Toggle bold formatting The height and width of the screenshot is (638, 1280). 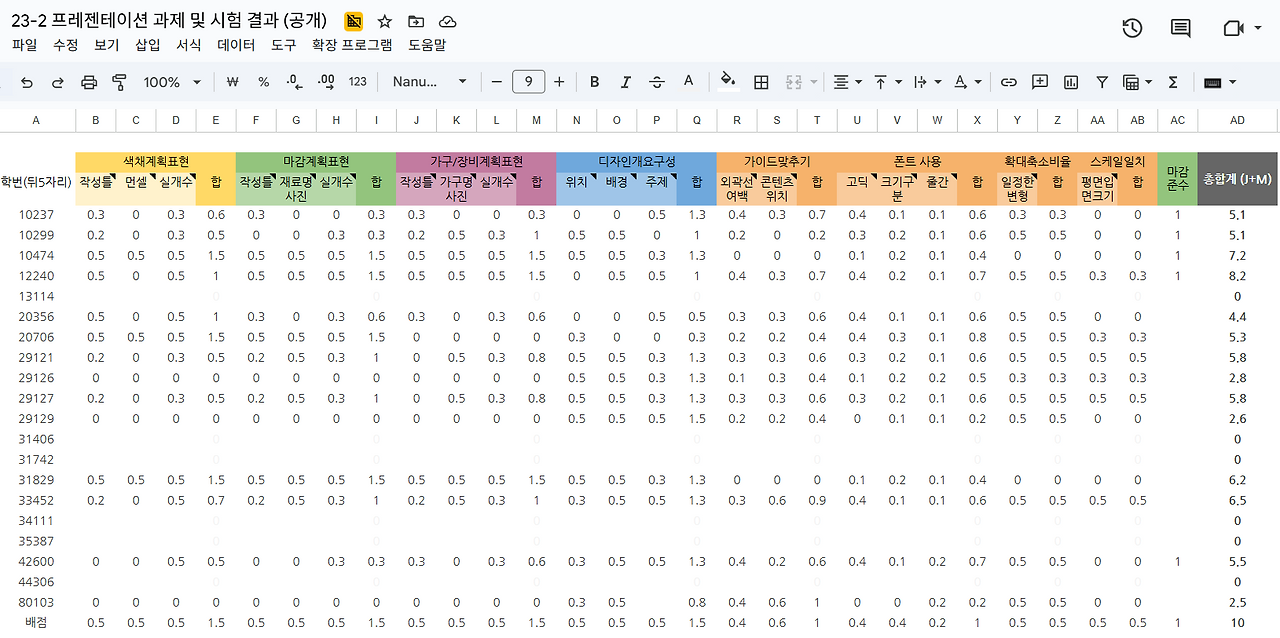point(594,82)
